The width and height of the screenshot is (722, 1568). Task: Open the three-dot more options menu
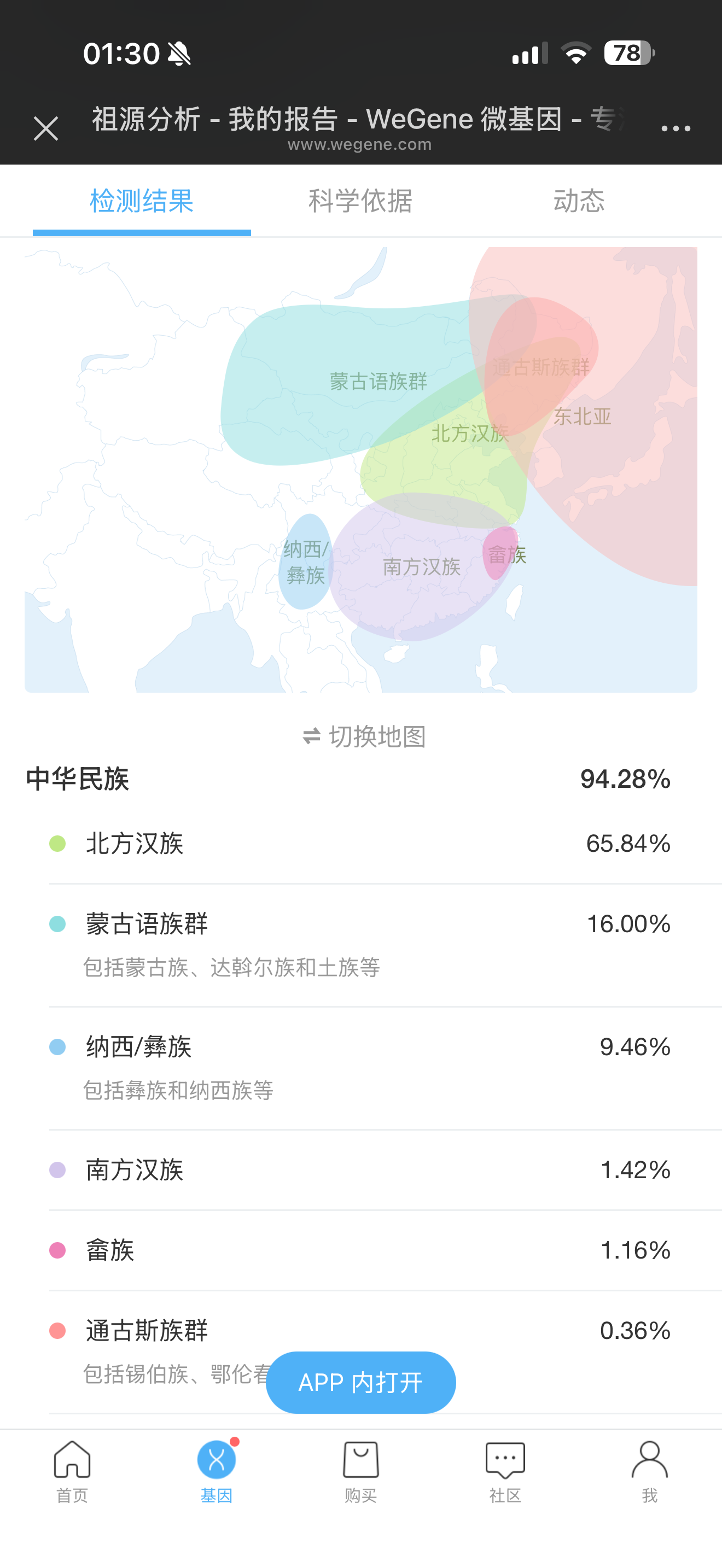(x=675, y=128)
